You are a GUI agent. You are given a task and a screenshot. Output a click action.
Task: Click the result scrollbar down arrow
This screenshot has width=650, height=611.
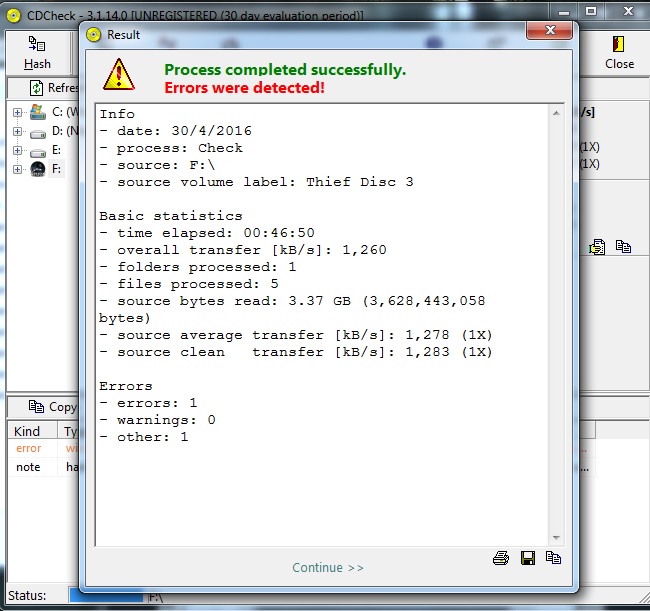(x=555, y=538)
